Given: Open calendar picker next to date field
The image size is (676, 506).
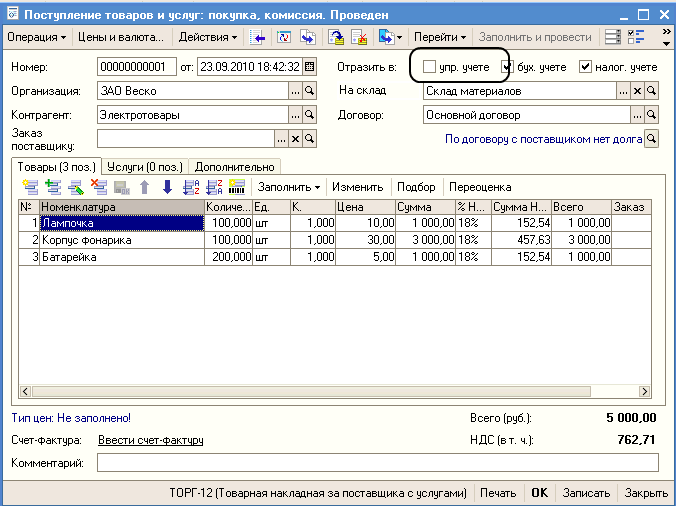Looking at the screenshot, I should pyautogui.click(x=309, y=67).
